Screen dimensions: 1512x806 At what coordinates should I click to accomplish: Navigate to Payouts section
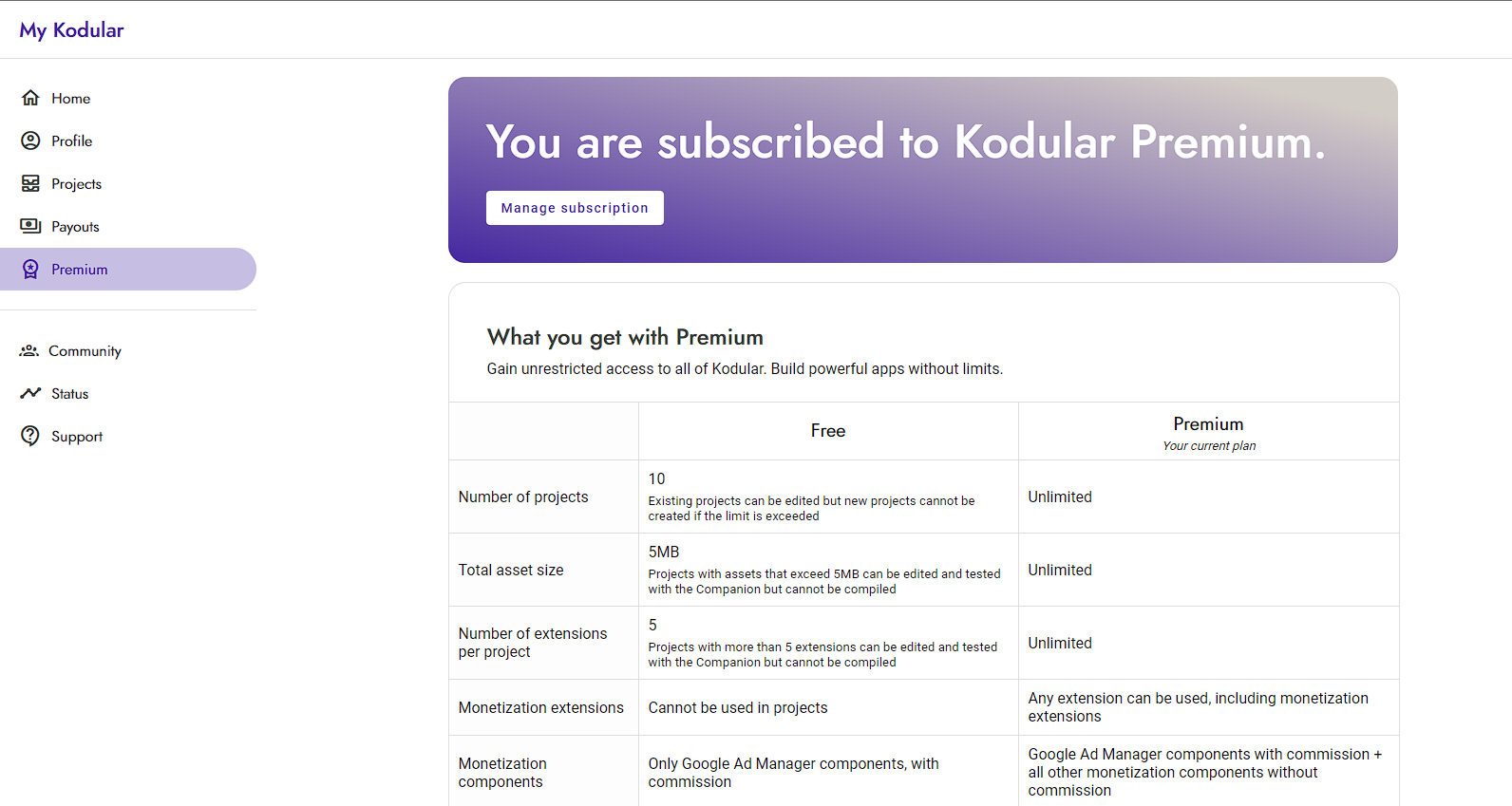[x=75, y=227]
